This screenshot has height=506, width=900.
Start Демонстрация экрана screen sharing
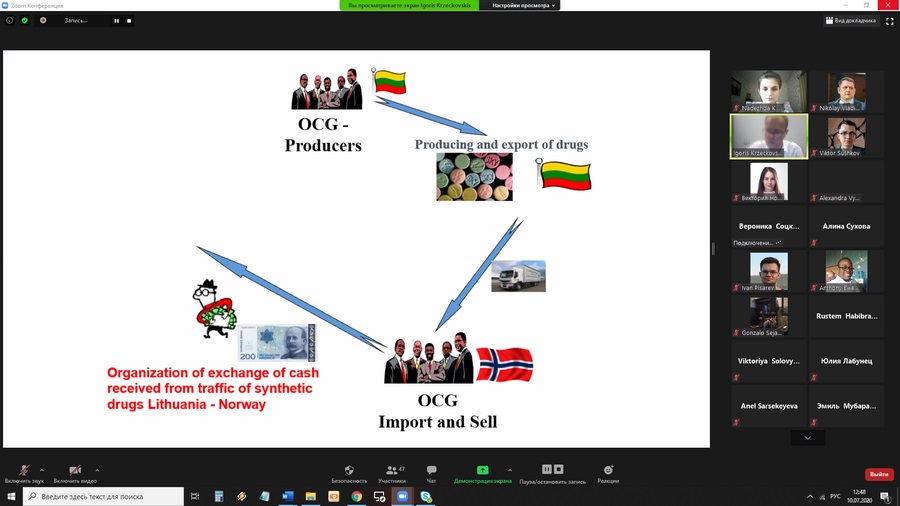click(x=483, y=474)
